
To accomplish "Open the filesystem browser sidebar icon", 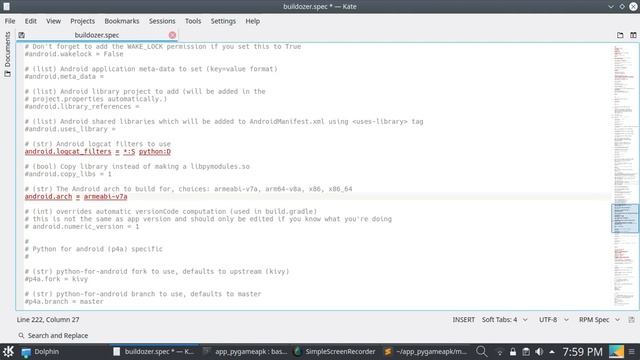I will (7, 74).
